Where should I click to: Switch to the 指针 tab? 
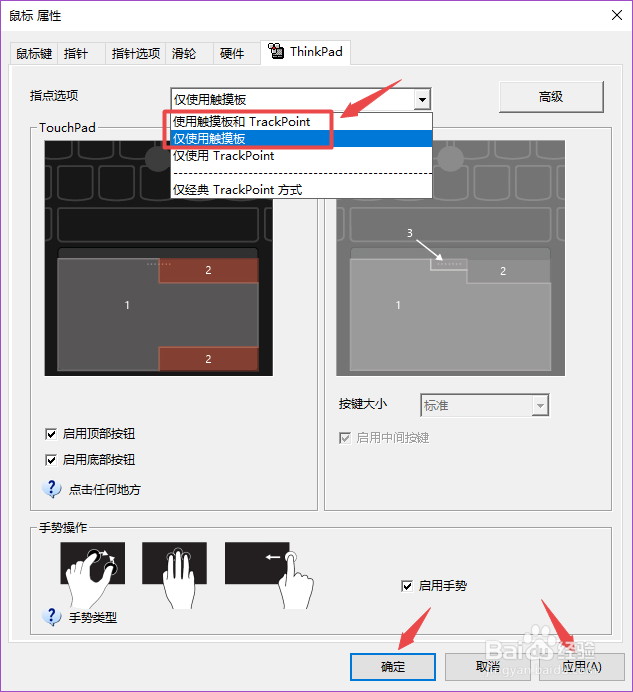pos(81,54)
